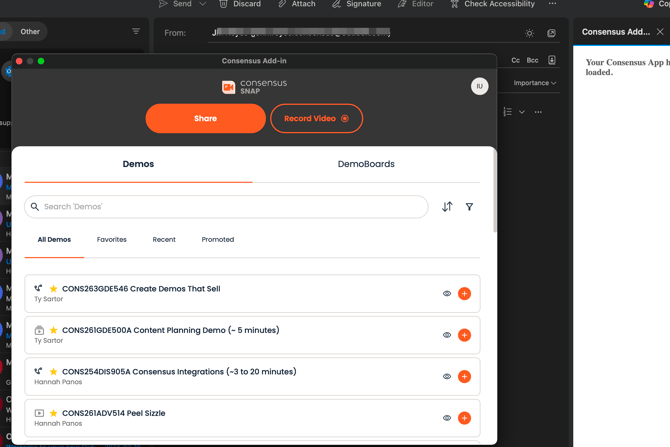The height and width of the screenshot is (447, 670).
Task: Open the Send options dropdown arrow
Action: 203,4
